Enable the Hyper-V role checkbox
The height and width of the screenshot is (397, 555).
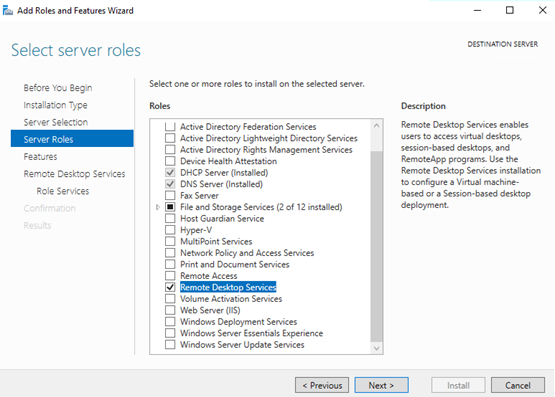pyautogui.click(x=170, y=230)
